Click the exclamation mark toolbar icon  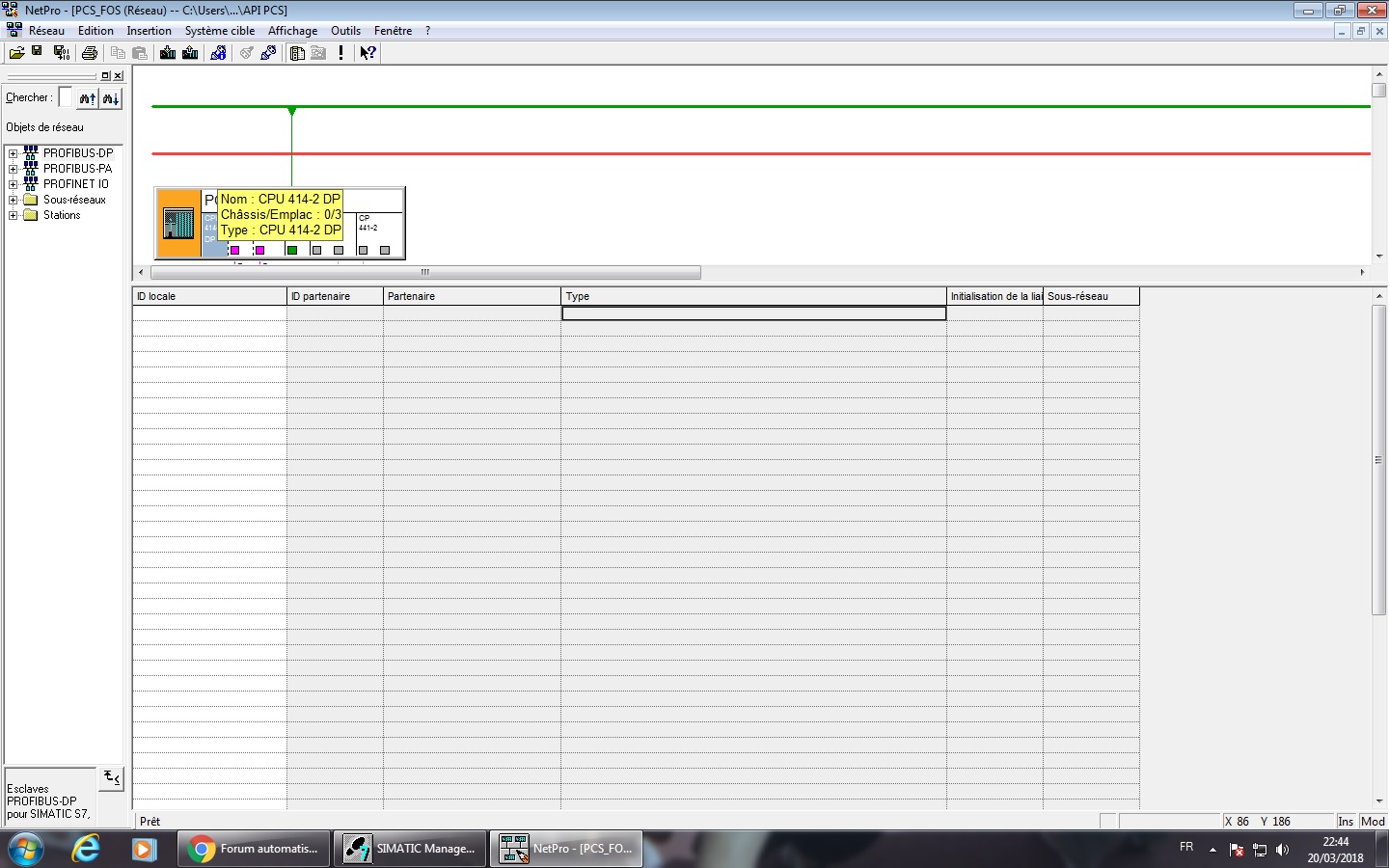(340, 53)
